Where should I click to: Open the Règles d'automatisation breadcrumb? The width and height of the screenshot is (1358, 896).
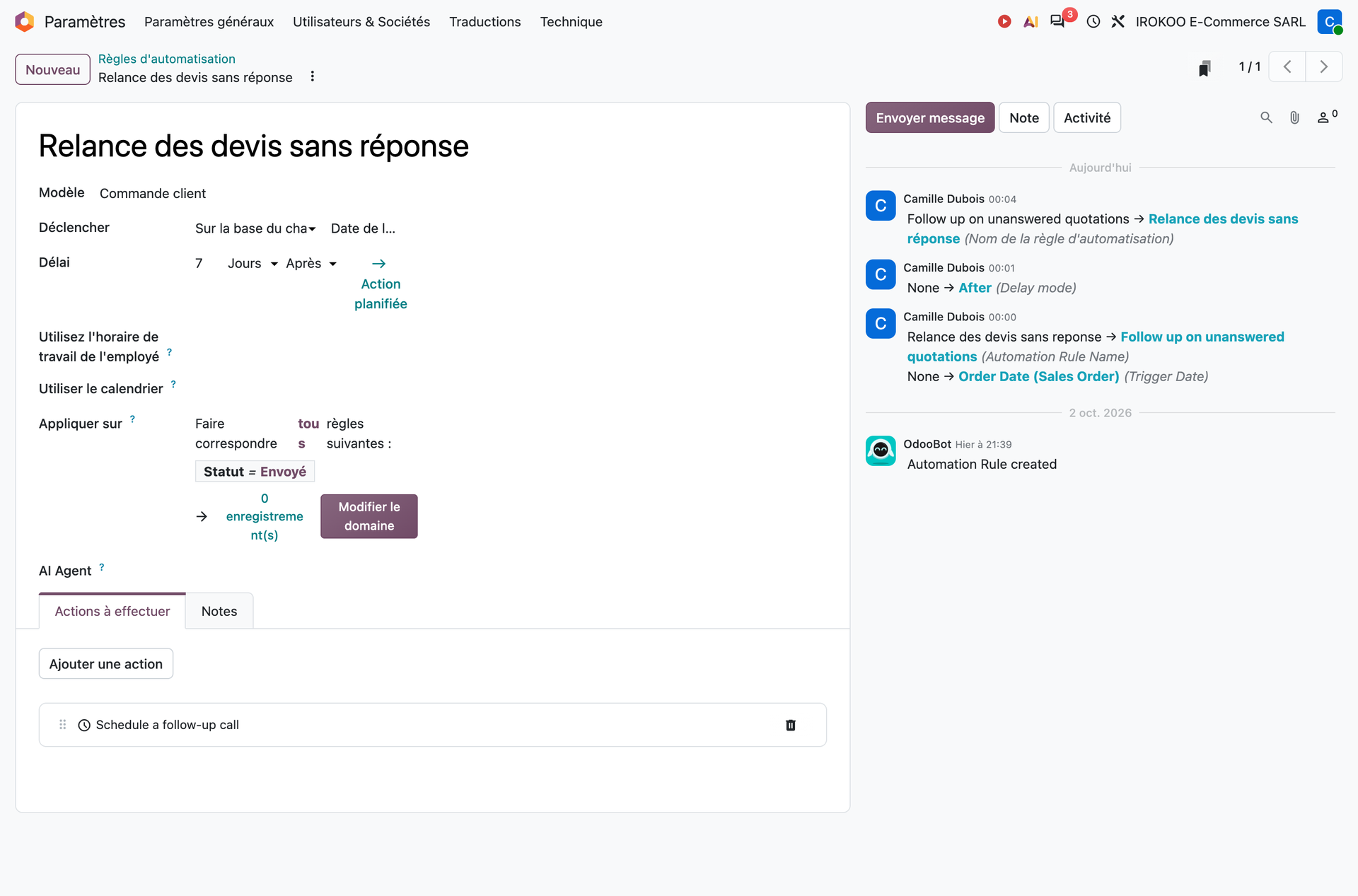coord(167,59)
